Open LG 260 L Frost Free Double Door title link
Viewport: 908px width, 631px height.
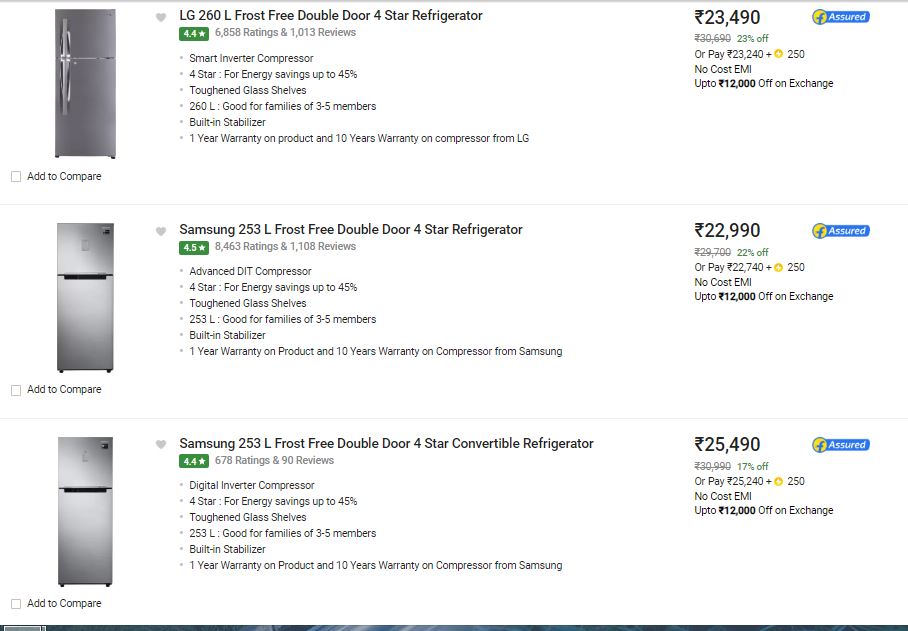331,16
